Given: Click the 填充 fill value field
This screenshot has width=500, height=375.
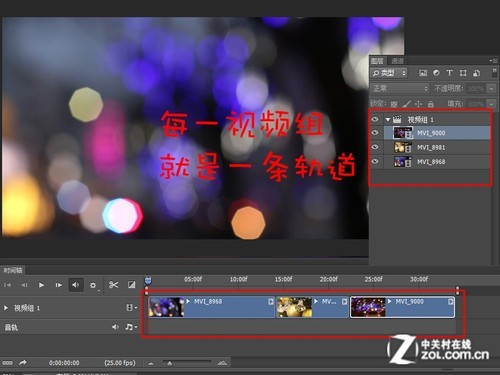Looking at the screenshot, I should pyautogui.click(x=476, y=104).
